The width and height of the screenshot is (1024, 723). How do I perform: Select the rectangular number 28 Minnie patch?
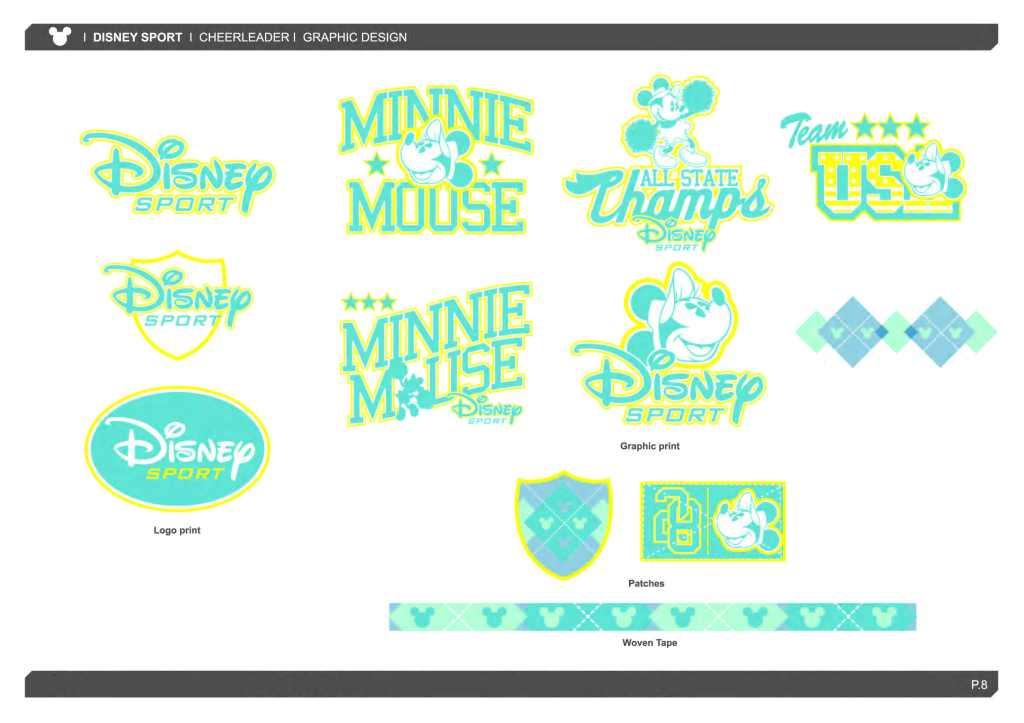tap(712, 521)
